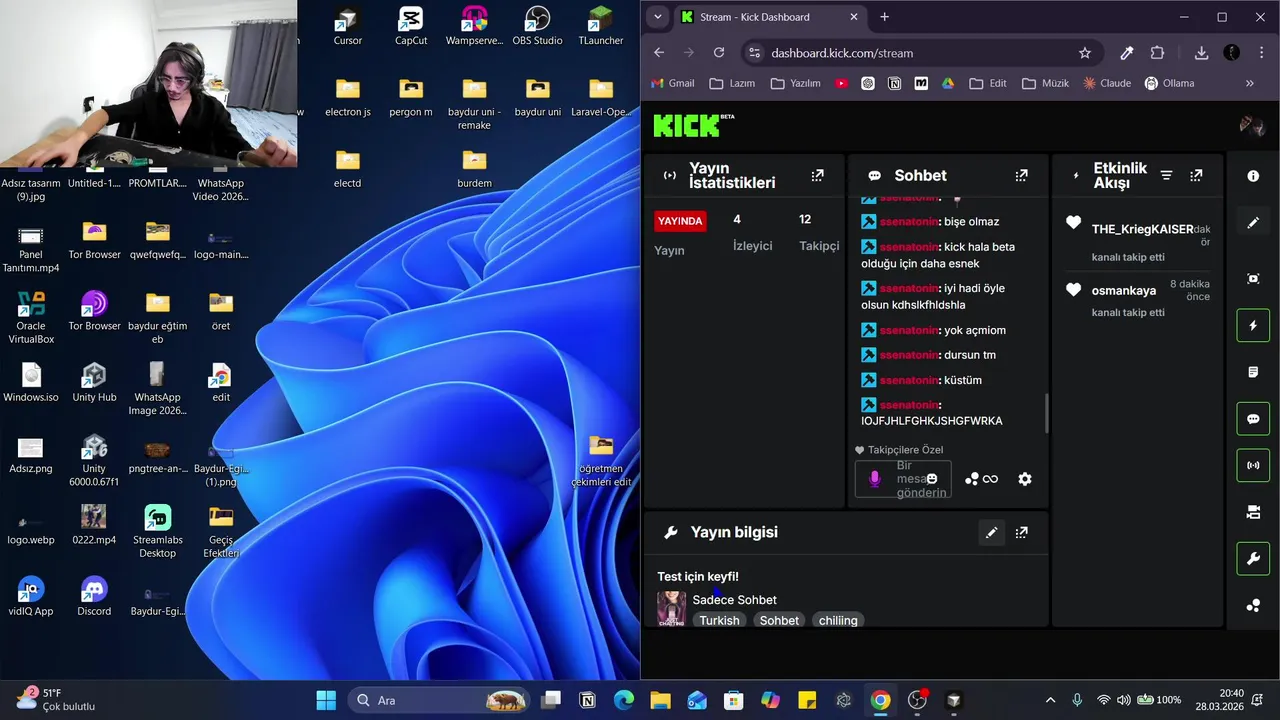Viewport: 1280px width, 720px height.
Task: Toggle the chat bubble panel in sidebar
Action: tap(1253, 419)
